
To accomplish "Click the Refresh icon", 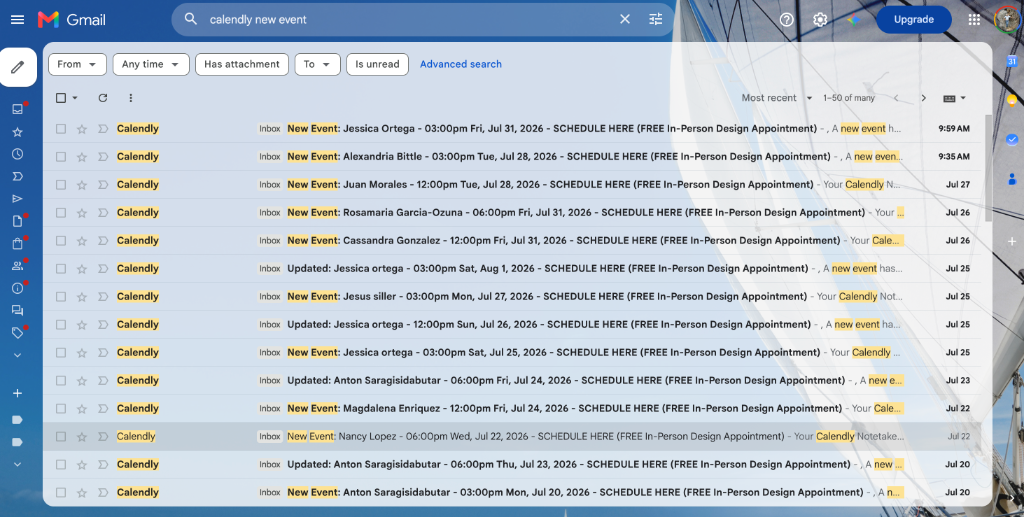I will [x=103, y=98].
